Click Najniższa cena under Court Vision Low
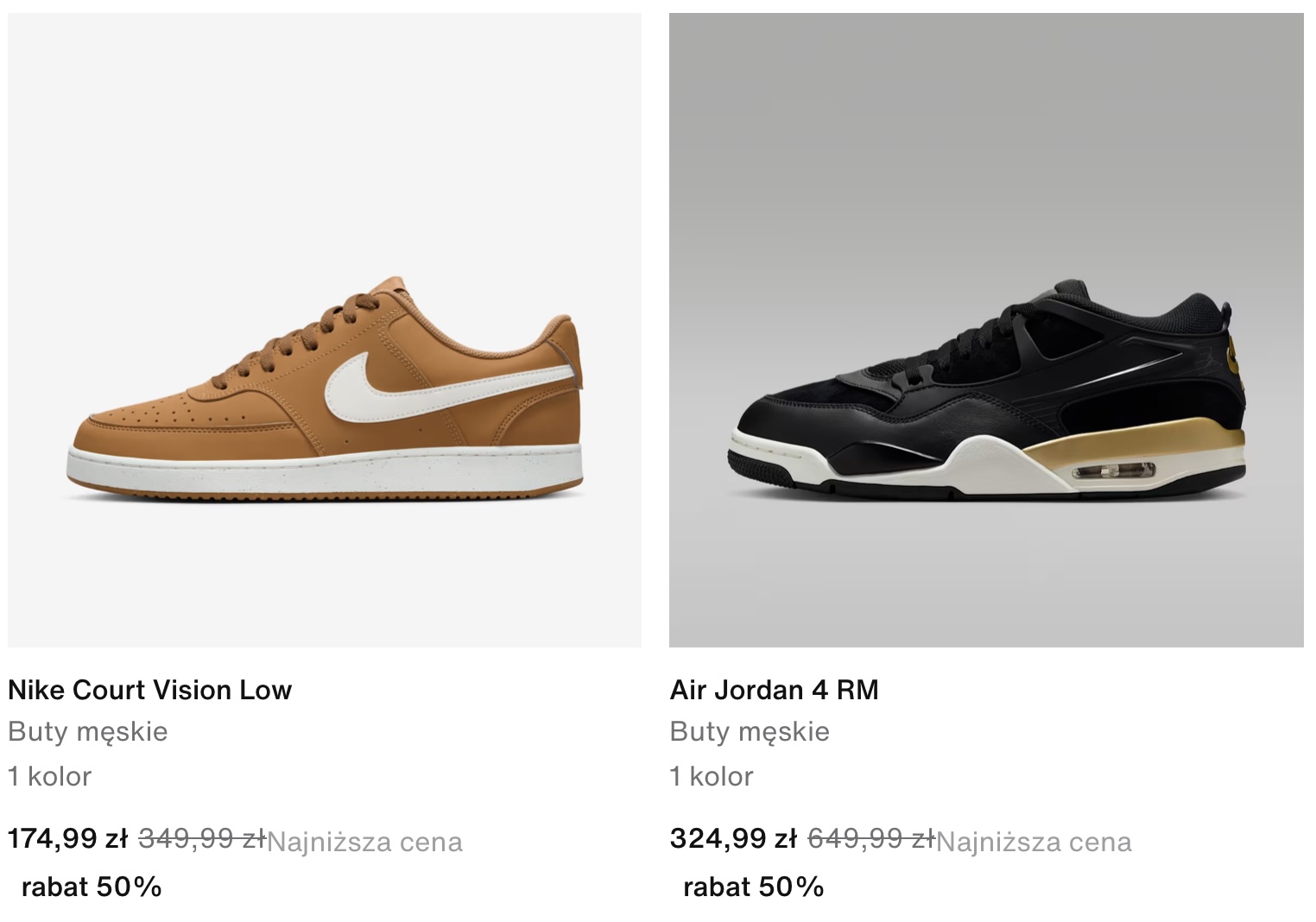 pos(365,842)
